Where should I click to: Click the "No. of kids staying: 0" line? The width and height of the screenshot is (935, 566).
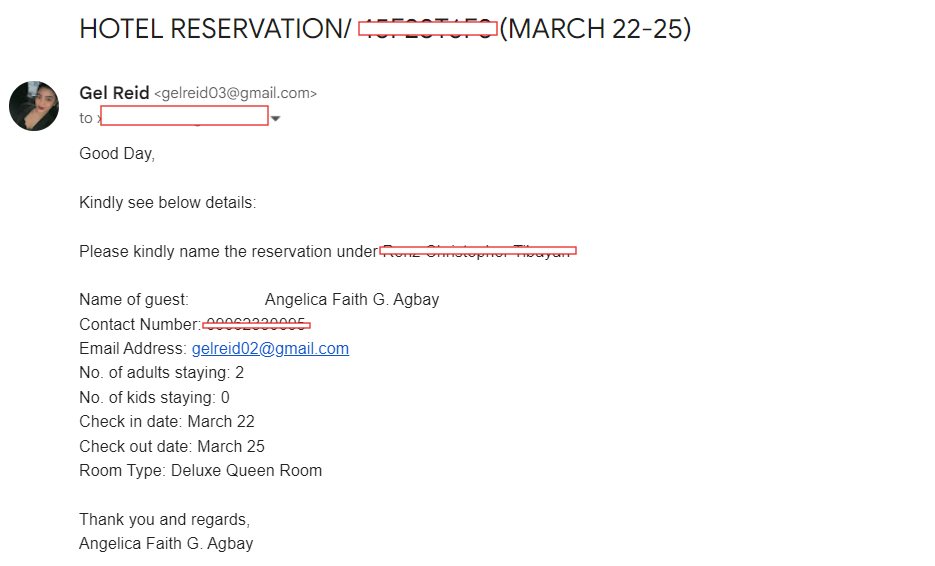(x=154, y=398)
